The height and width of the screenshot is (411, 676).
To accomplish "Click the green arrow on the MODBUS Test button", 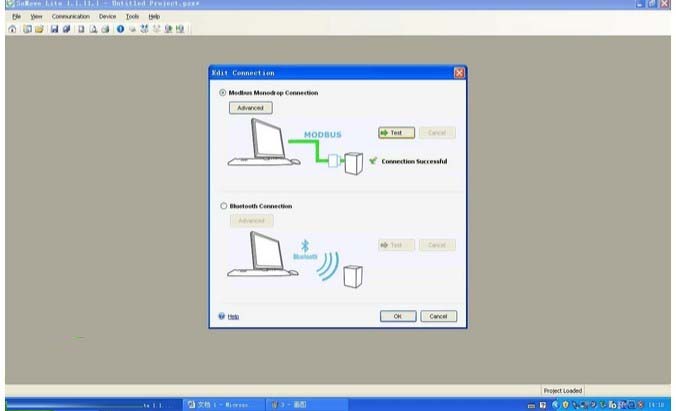I will tap(384, 133).
